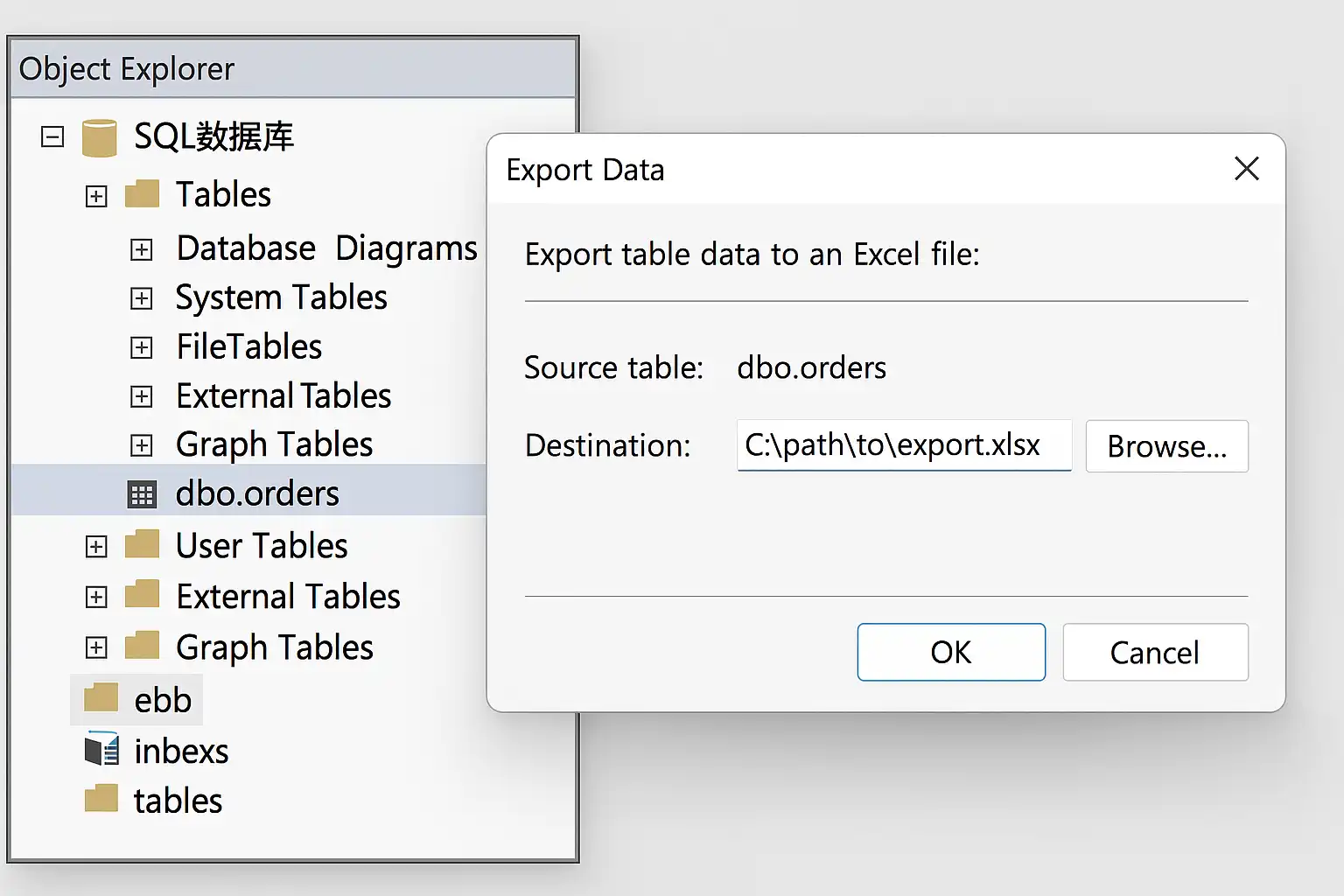Click the Destination path input field
The height and width of the screenshot is (896, 1344).
coord(904,445)
